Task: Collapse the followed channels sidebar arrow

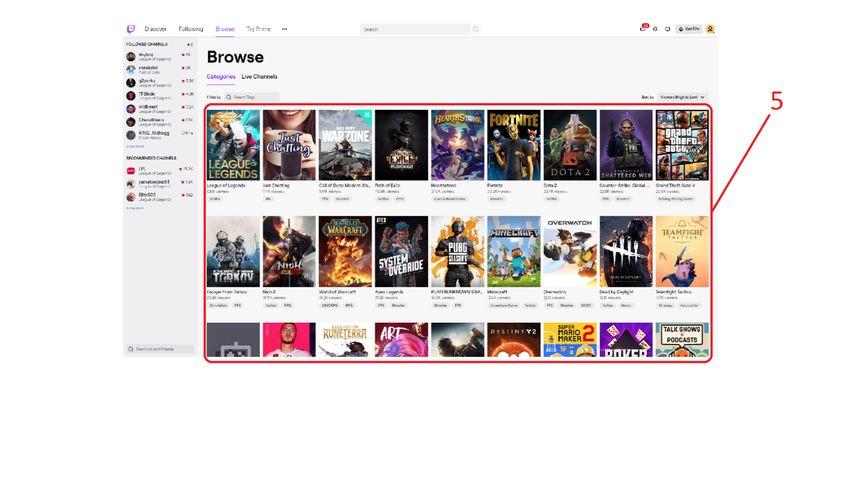Action: 190,44
